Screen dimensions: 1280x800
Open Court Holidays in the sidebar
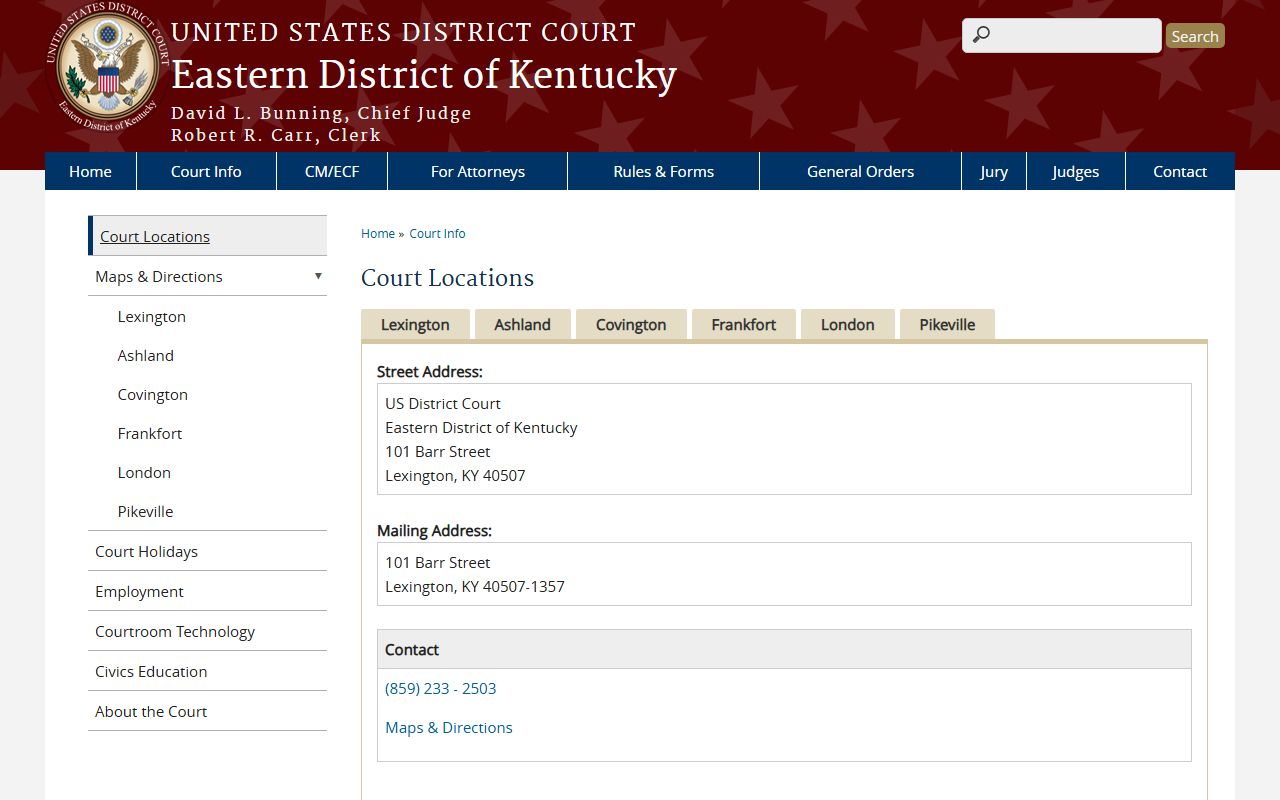pos(208,551)
